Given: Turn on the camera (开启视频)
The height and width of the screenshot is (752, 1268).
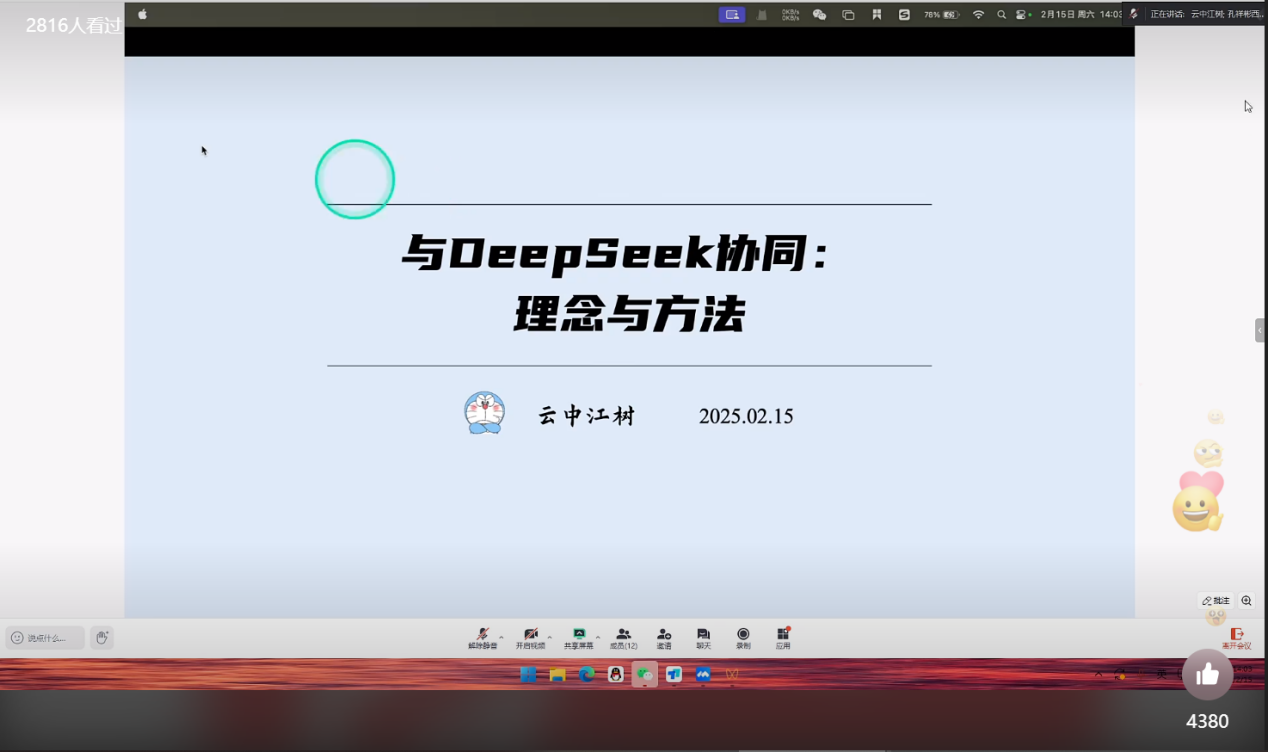Looking at the screenshot, I should pos(530,638).
